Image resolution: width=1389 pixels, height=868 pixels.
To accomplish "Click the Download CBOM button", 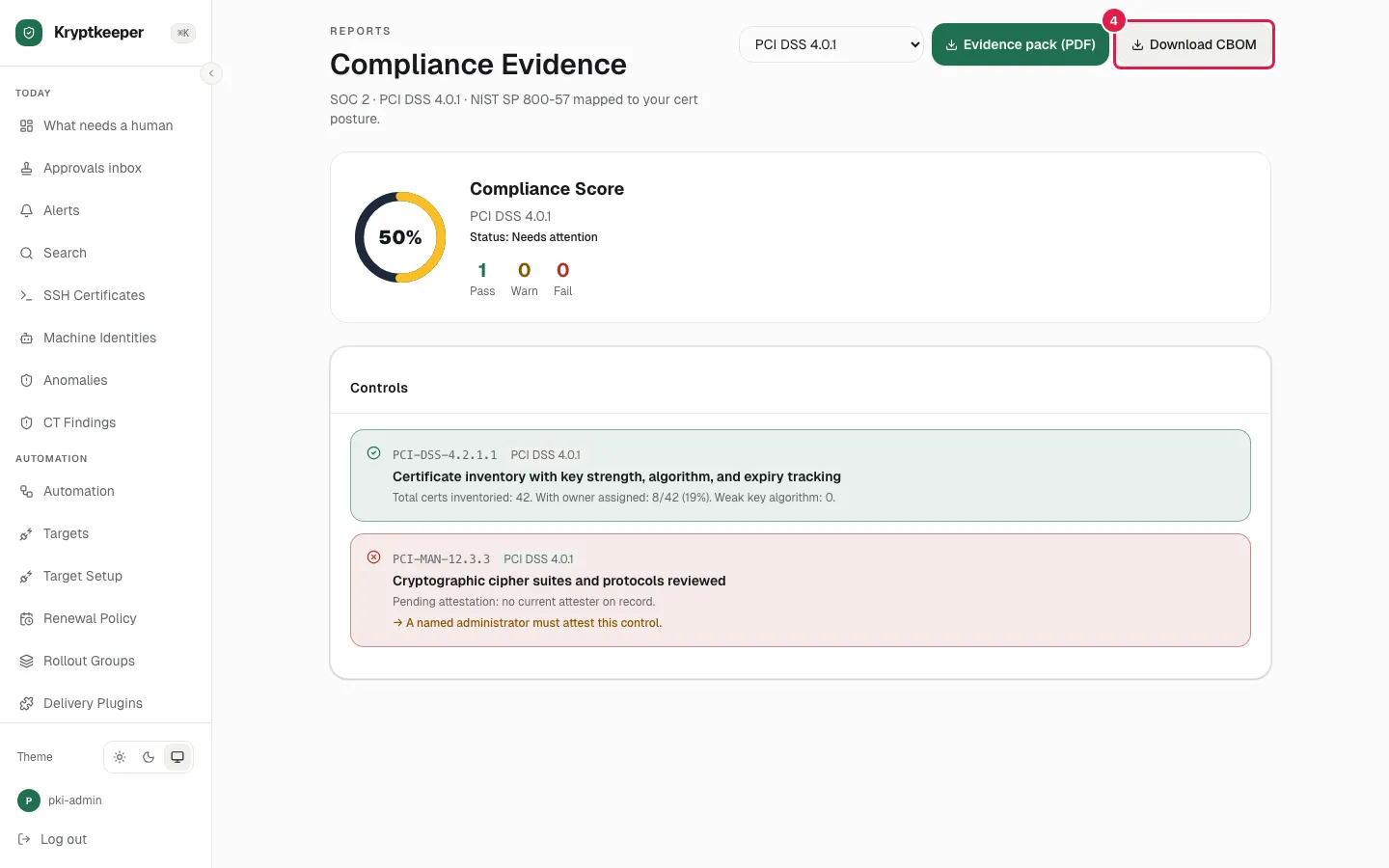I will coord(1194,44).
